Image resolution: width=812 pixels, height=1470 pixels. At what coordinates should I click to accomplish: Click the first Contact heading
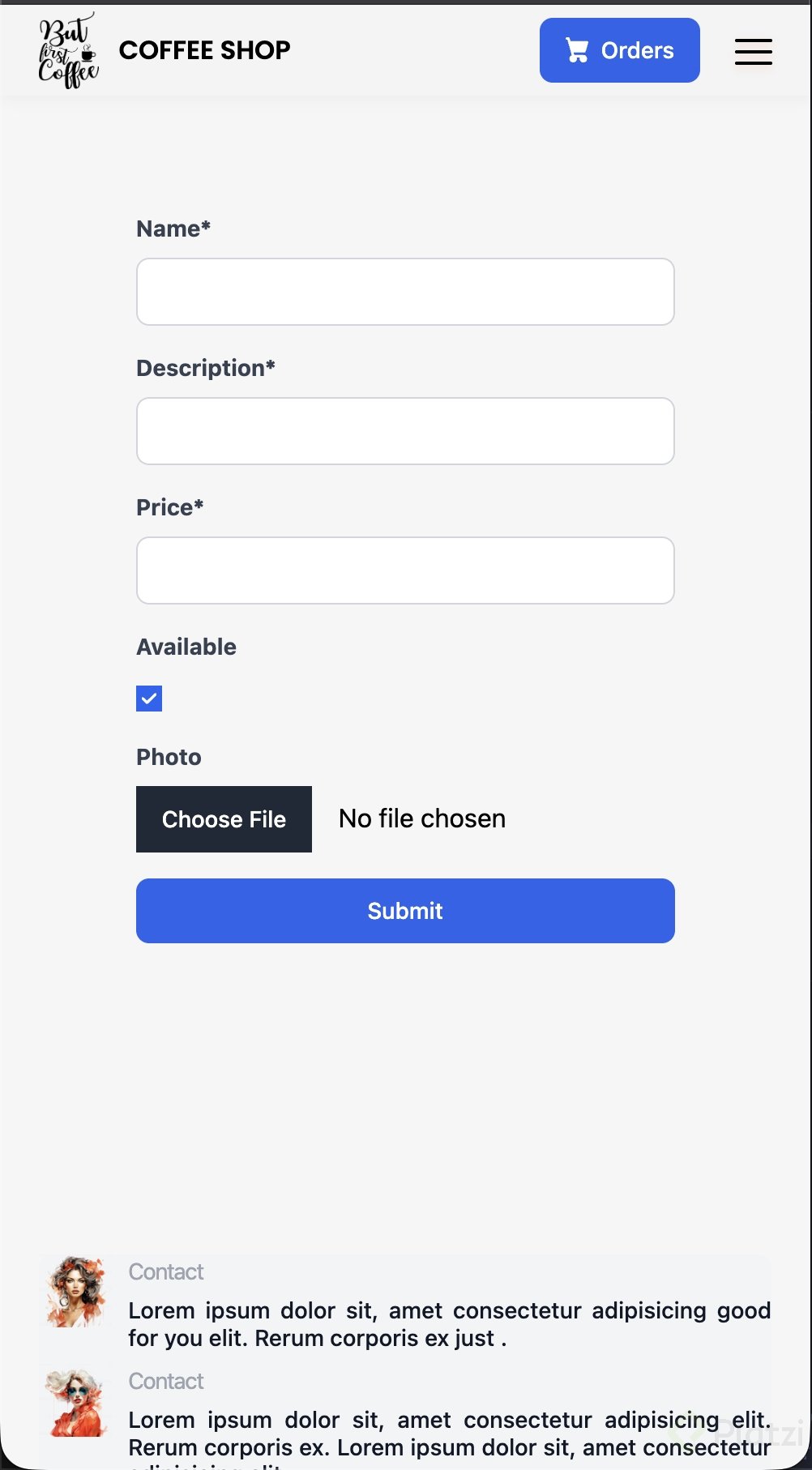pyautogui.click(x=166, y=1272)
